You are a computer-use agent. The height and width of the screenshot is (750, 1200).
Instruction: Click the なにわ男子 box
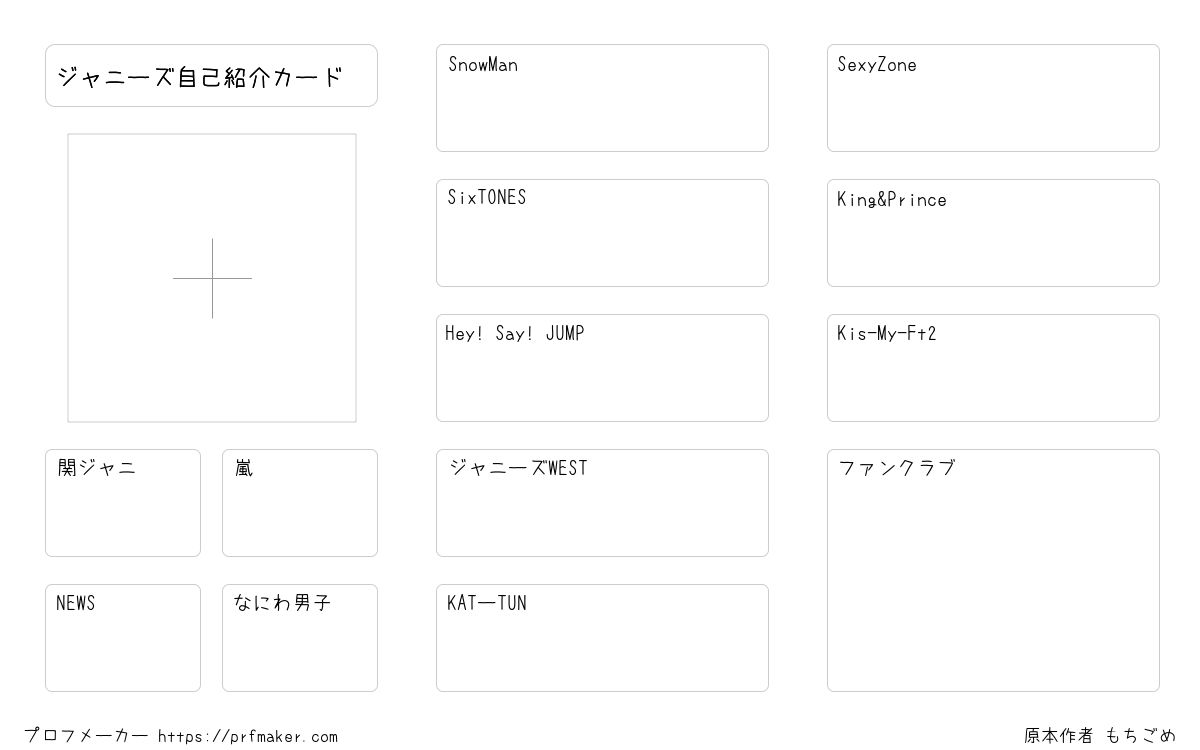tap(300, 638)
